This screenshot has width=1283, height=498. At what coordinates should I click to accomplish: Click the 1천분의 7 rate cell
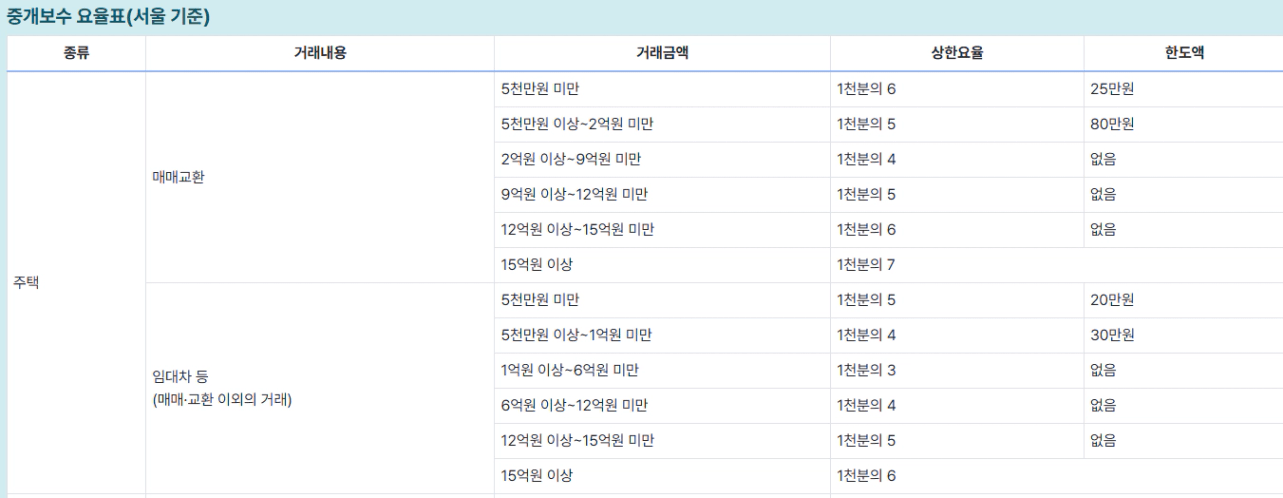(957, 265)
